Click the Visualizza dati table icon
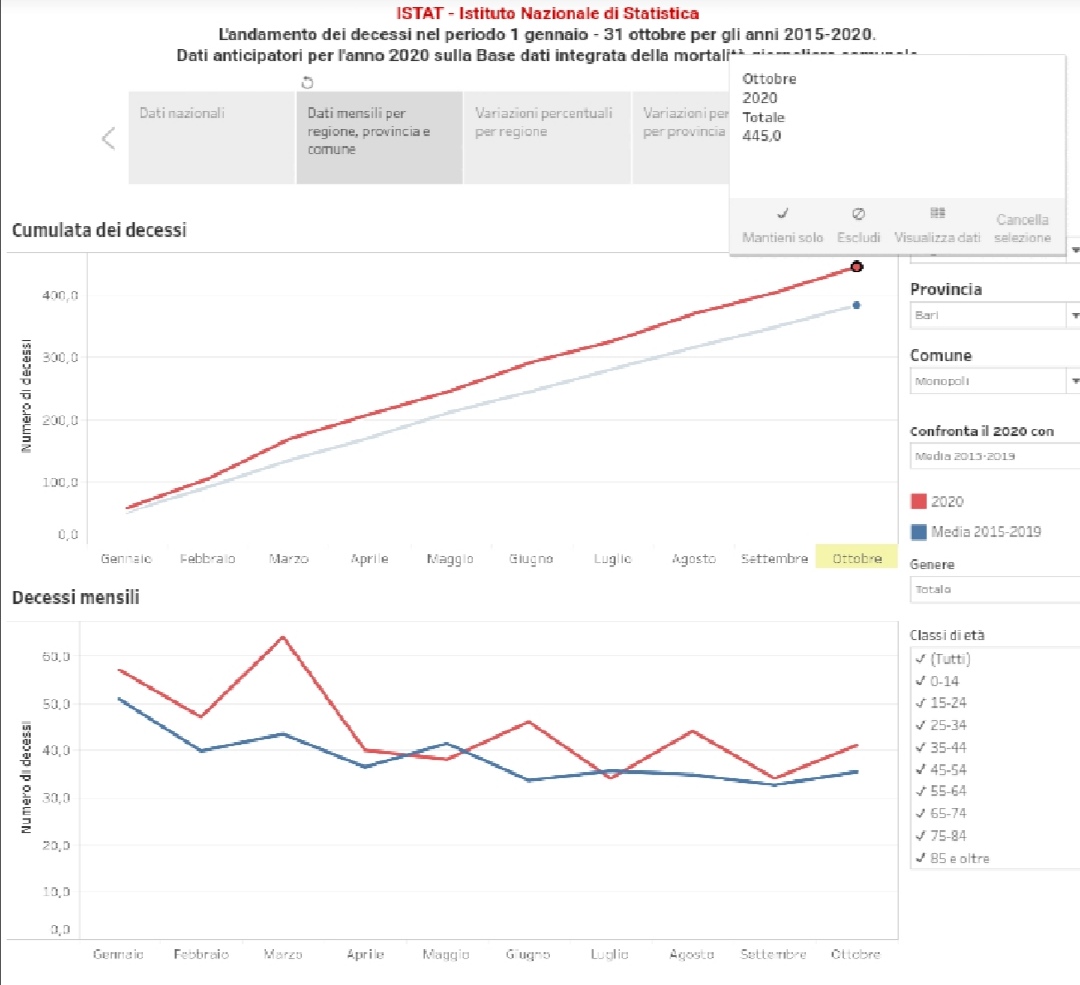 tap(937, 213)
